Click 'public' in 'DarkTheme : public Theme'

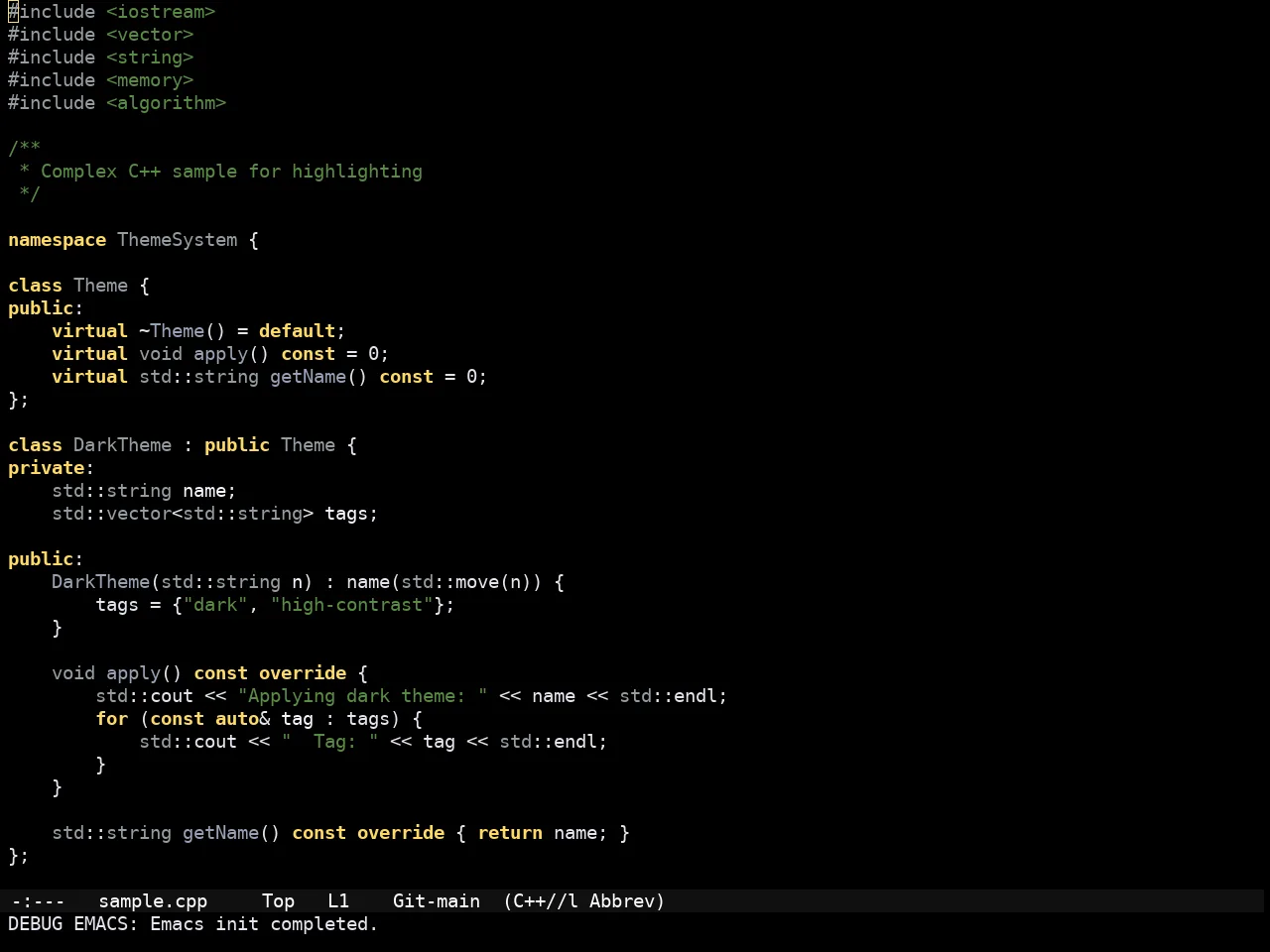click(x=237, y=445)
